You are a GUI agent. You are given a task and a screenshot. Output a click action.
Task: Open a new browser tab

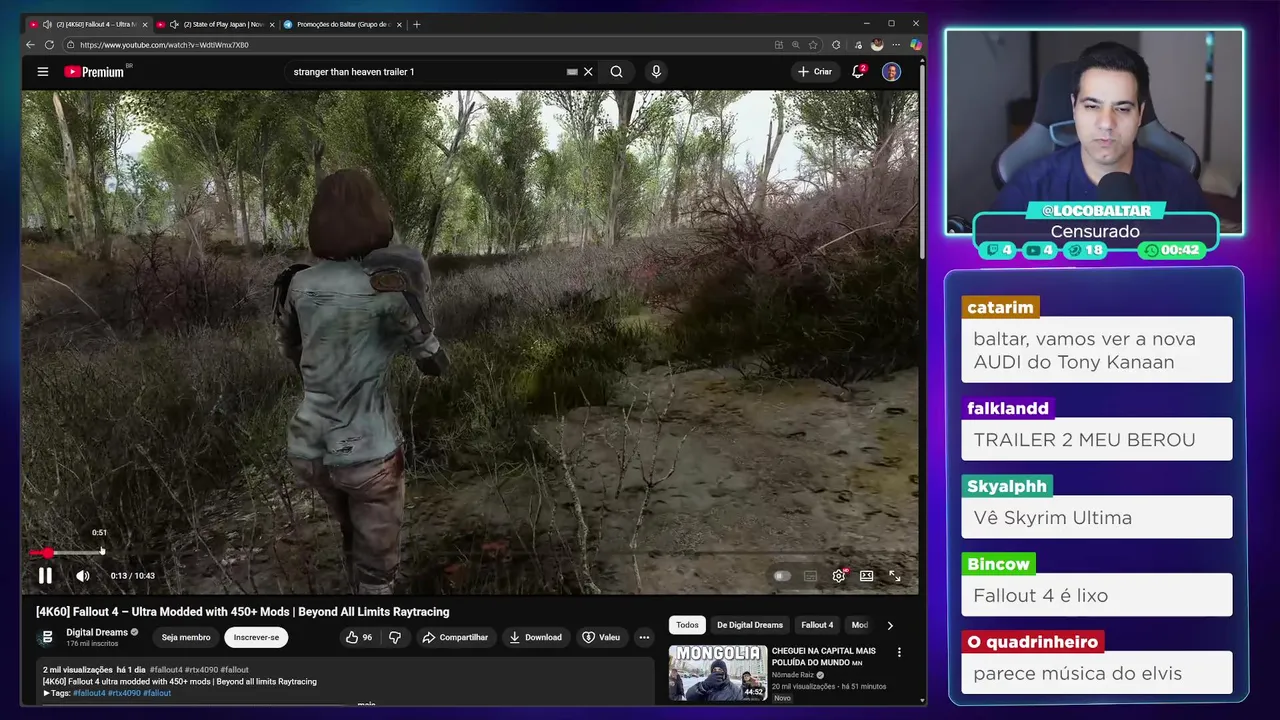pos(417,24)
